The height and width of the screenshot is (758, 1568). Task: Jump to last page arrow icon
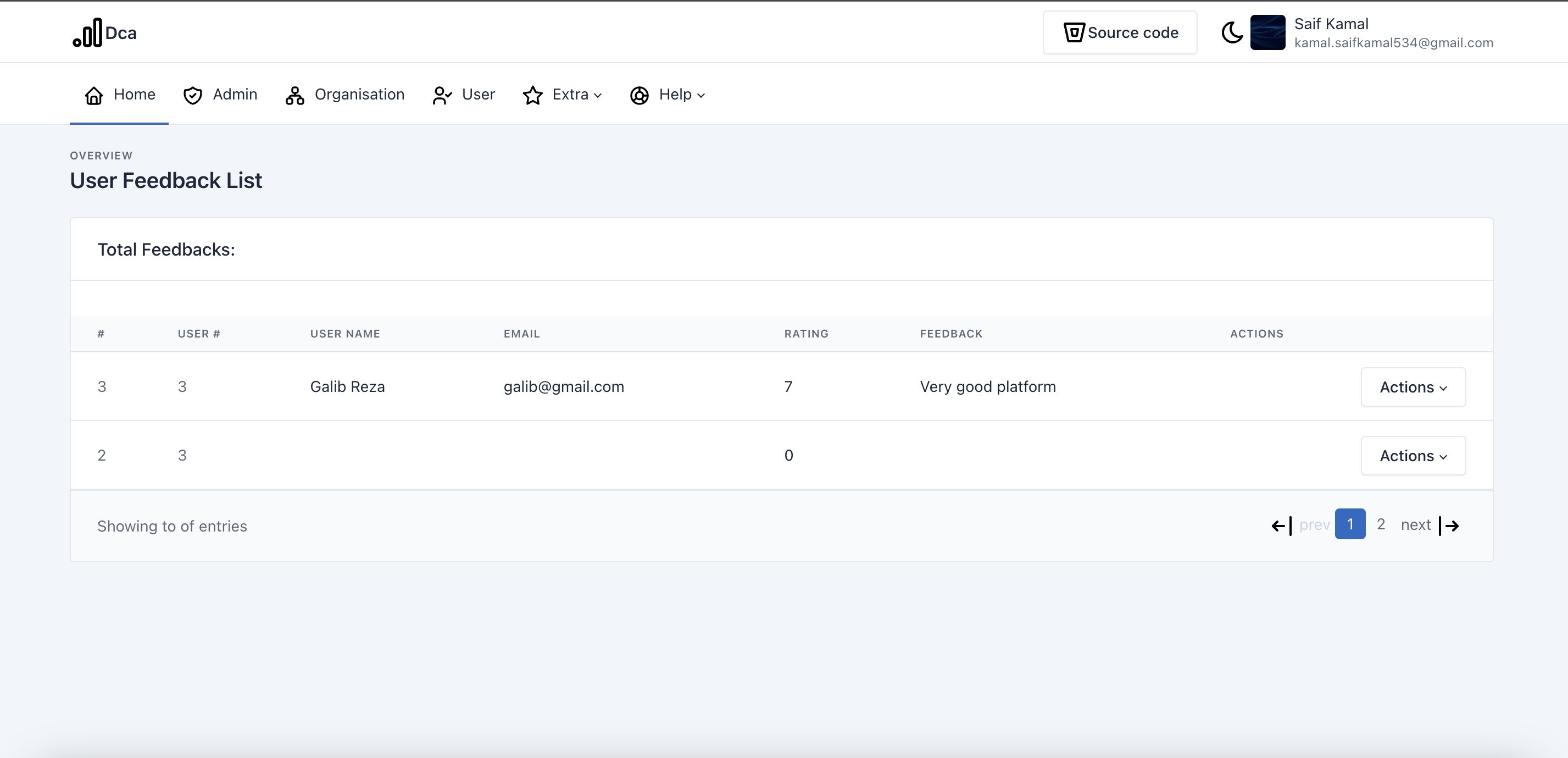tap(1449, 525)
